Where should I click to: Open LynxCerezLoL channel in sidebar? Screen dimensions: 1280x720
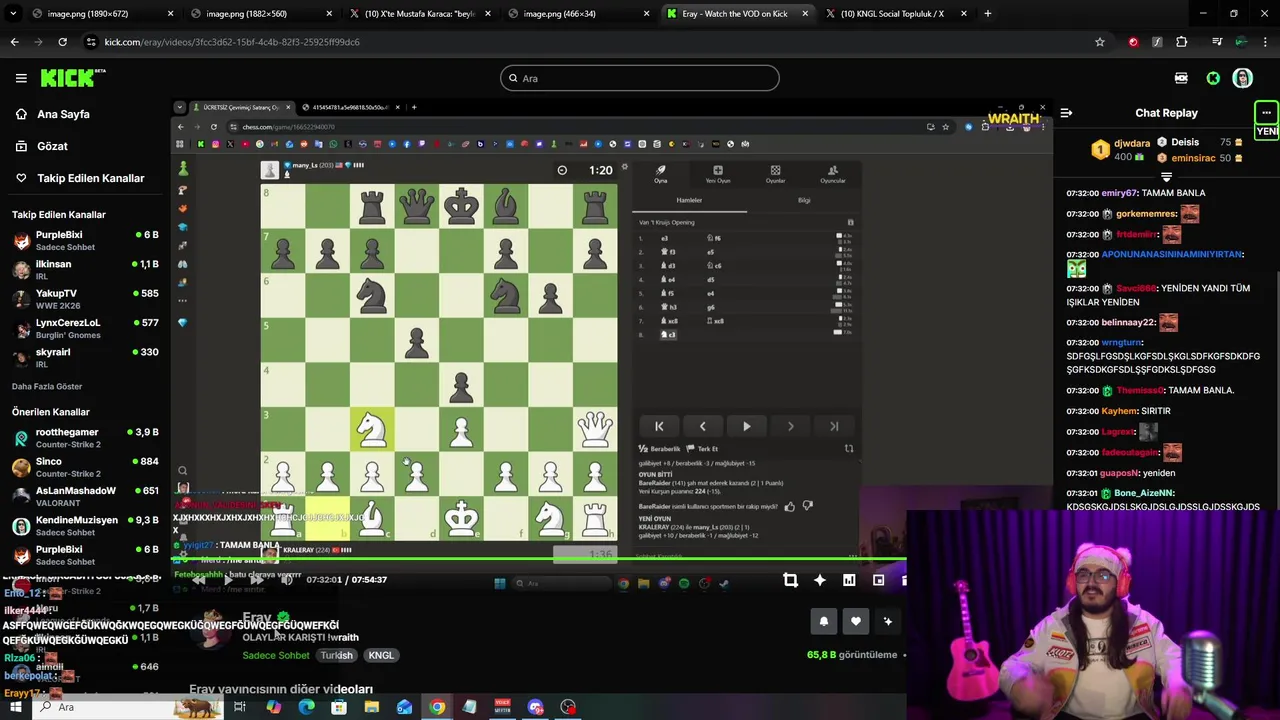pos(85,328)
